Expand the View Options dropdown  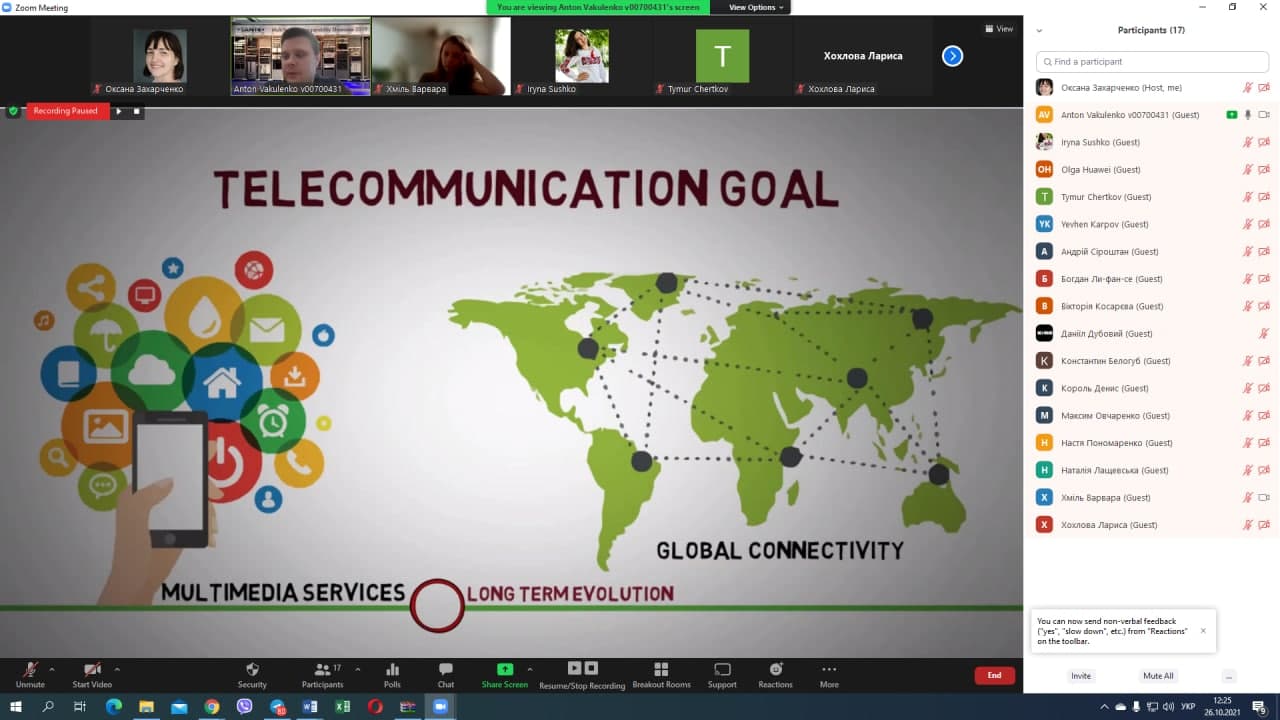pyautogui.click(x=758, y=7)
